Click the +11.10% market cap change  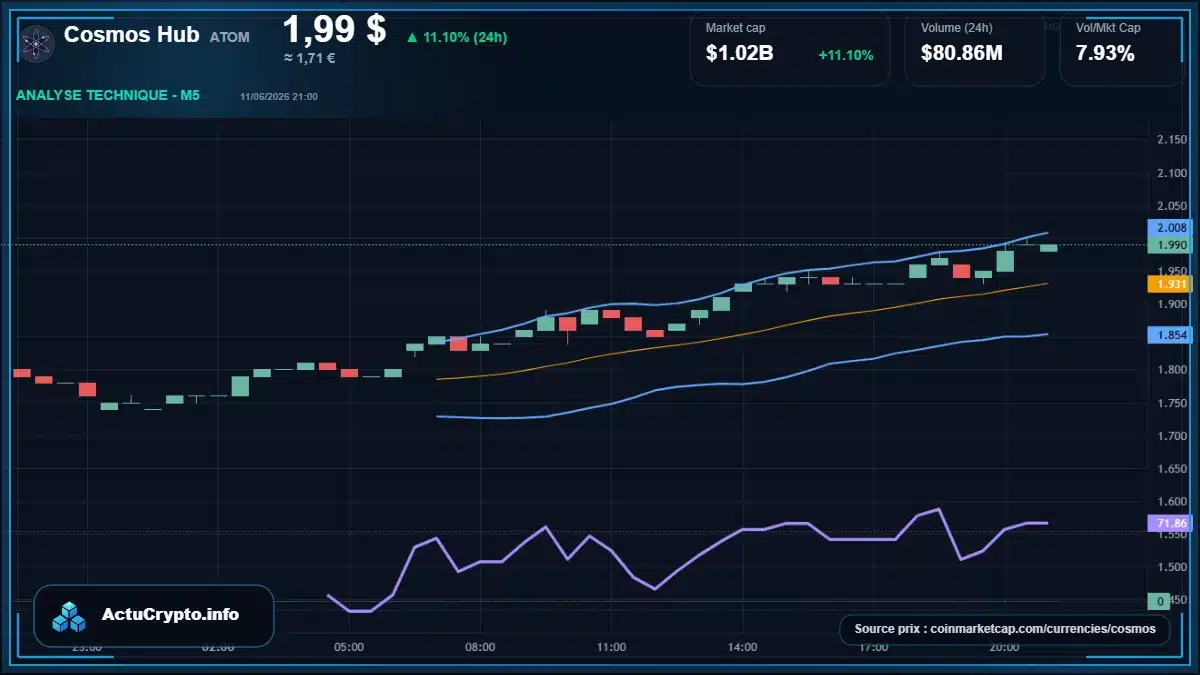tap(846, 55)
